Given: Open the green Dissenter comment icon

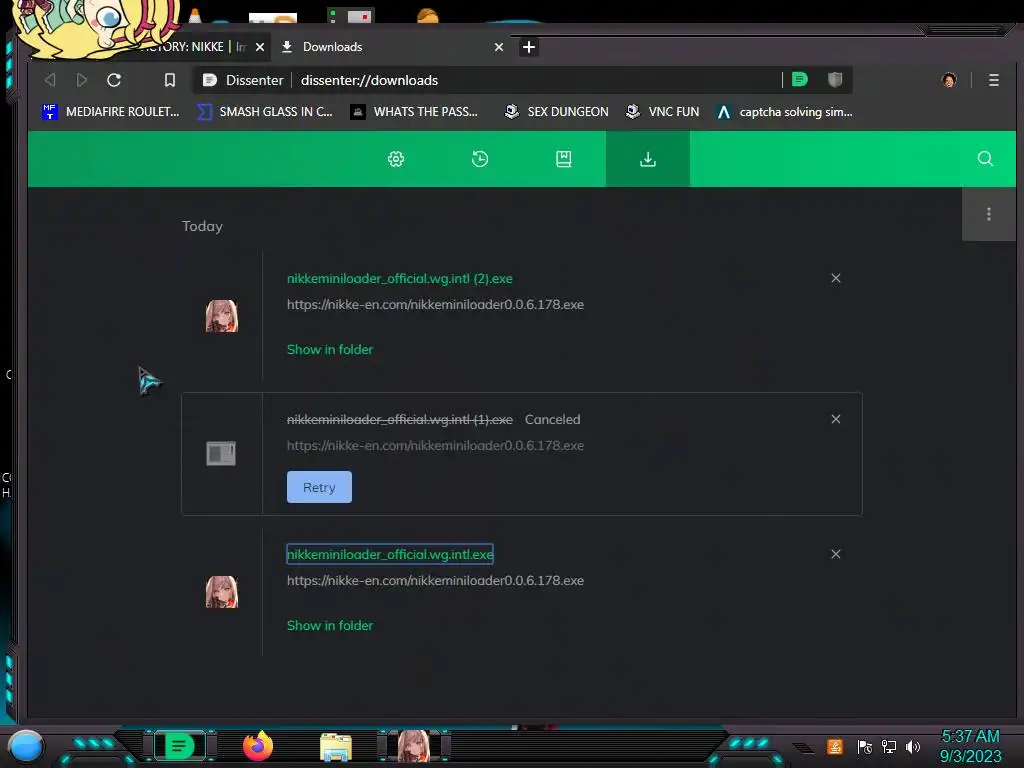Looking at the screenshot, I should (799, 80).
